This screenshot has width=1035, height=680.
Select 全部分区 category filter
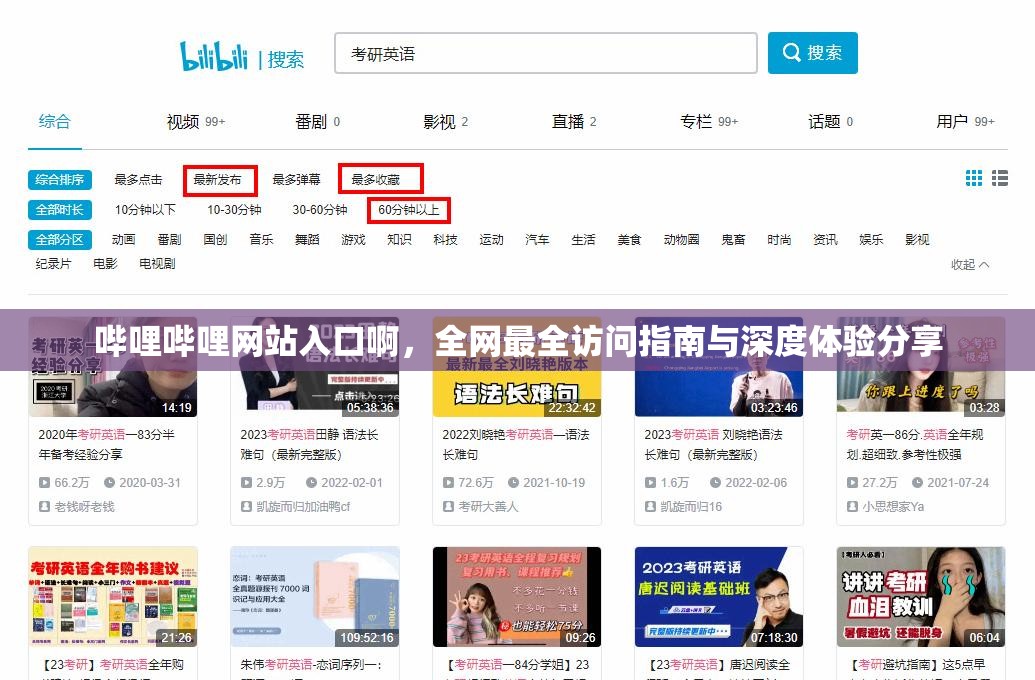(x=59, y=240)
